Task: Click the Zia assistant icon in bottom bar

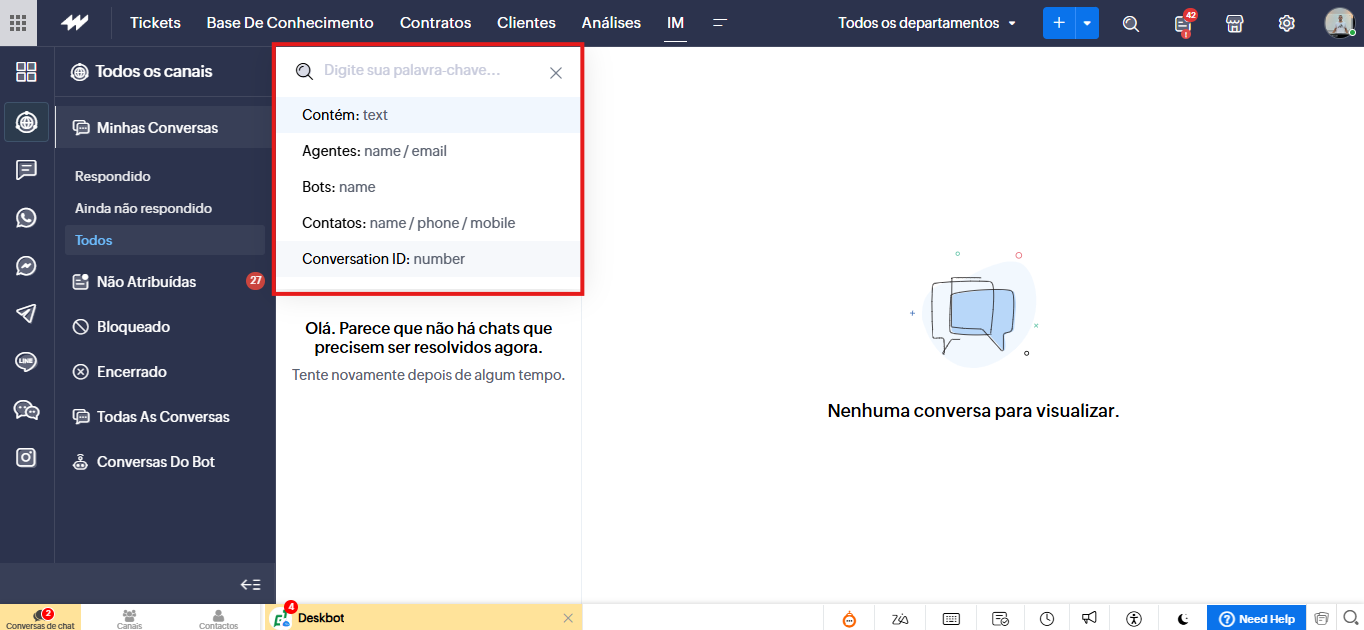Action: [x=900, y=619]
